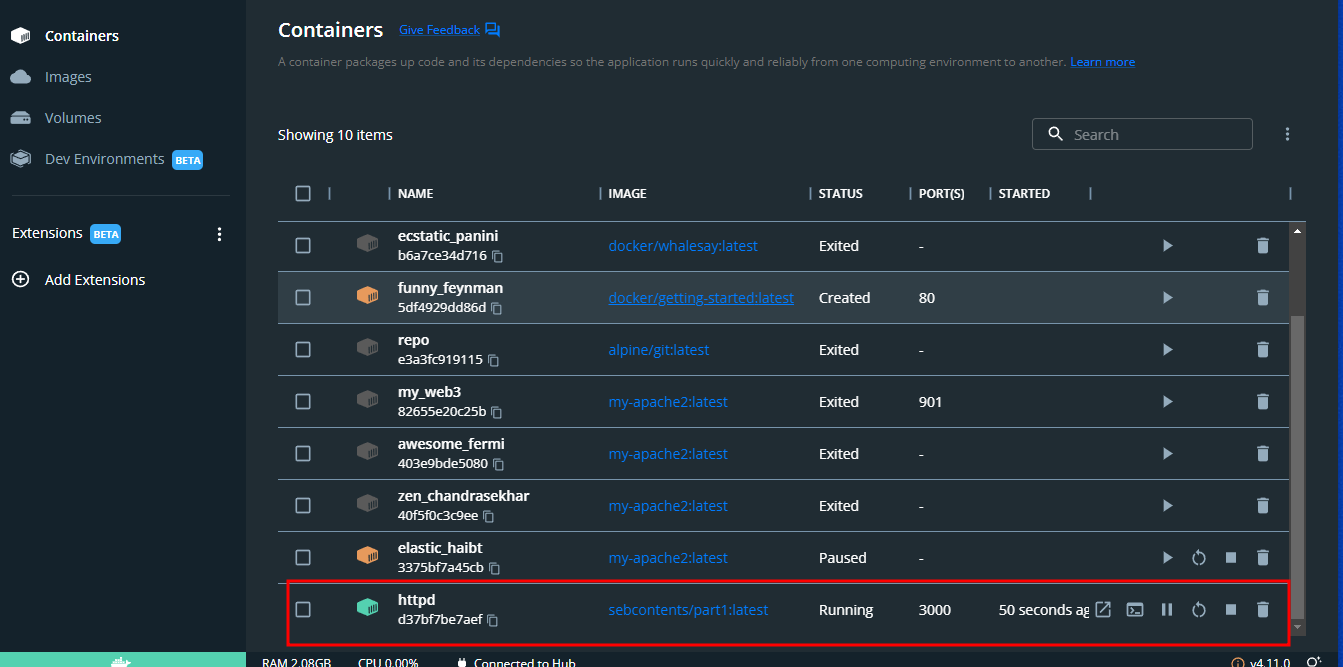This screenshot has height=667, width=1343.
Task: Check the ecstatic_panini row checkbox
Action: pos(303,245)
